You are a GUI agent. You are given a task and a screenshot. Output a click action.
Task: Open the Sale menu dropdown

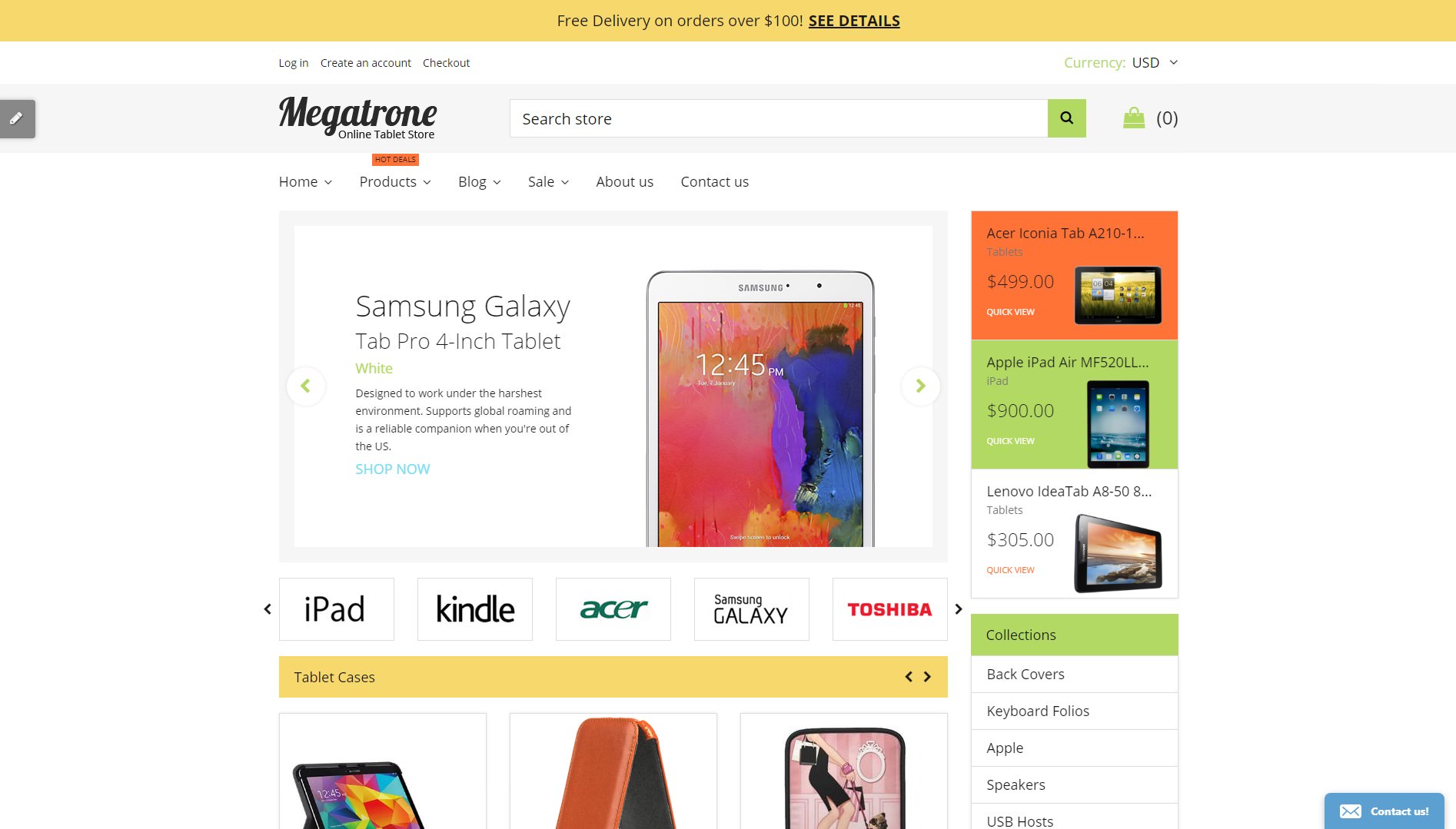pos(548,181)
